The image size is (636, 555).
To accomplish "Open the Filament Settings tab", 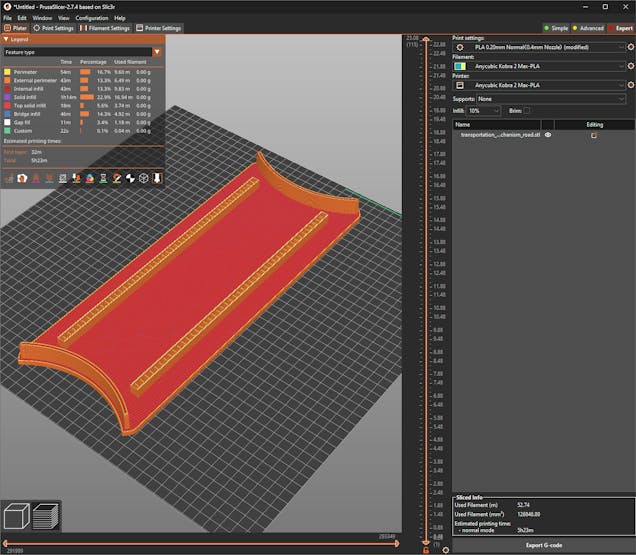I will pos(105,28).
